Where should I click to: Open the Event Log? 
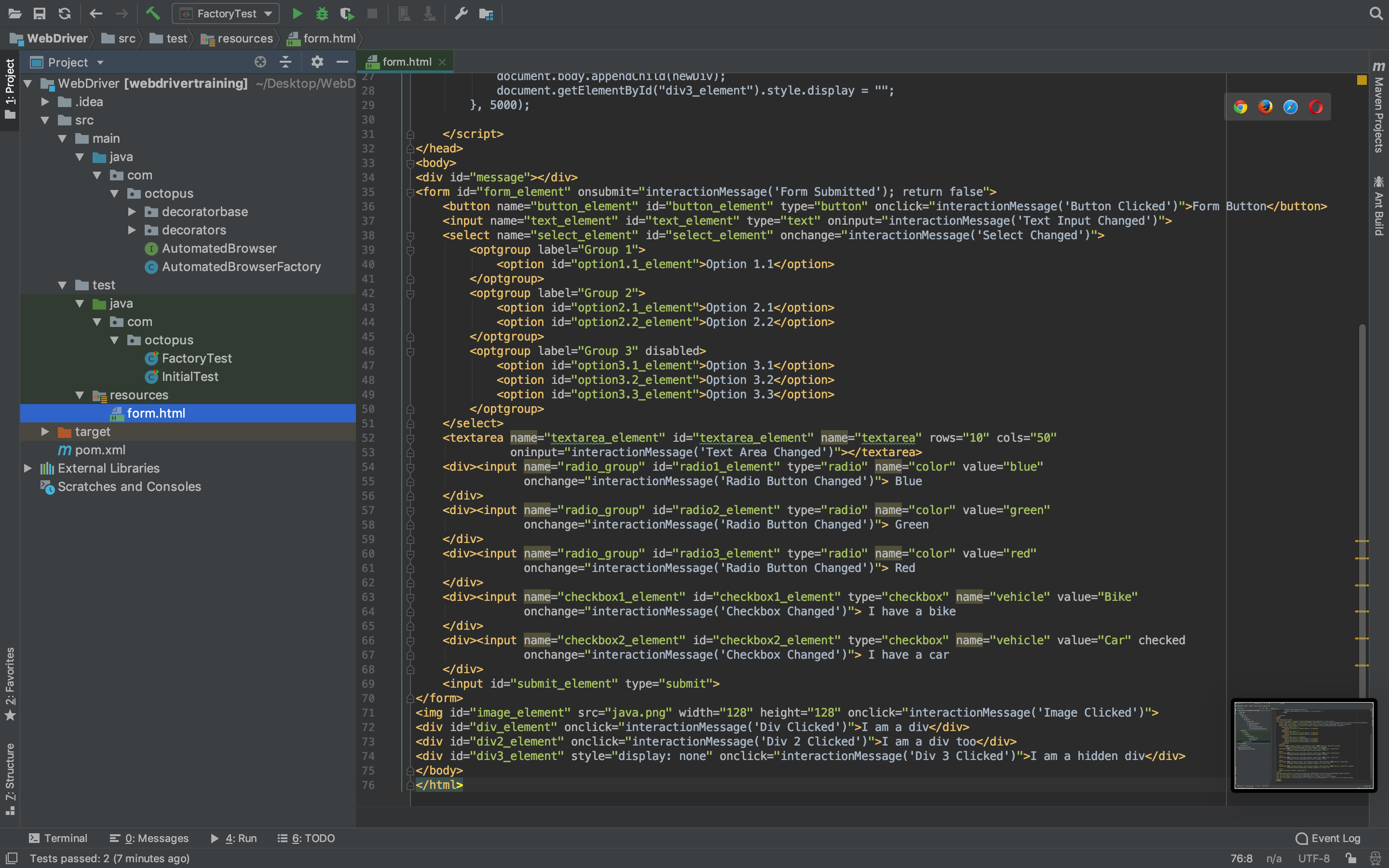click(1328, 838)
